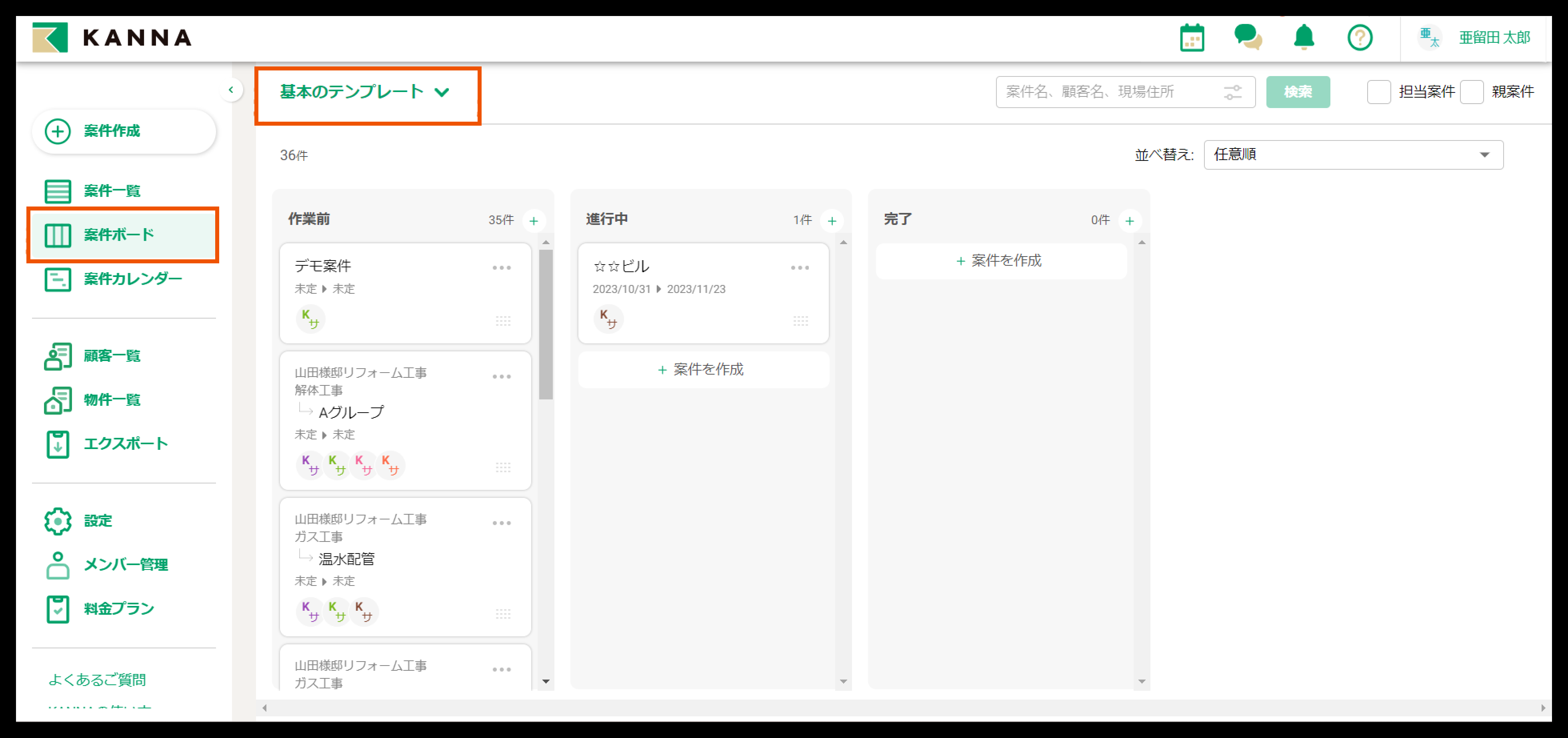
Task: Open three-dot menu on ☆☆ビル card
Action: coord(800,268)
